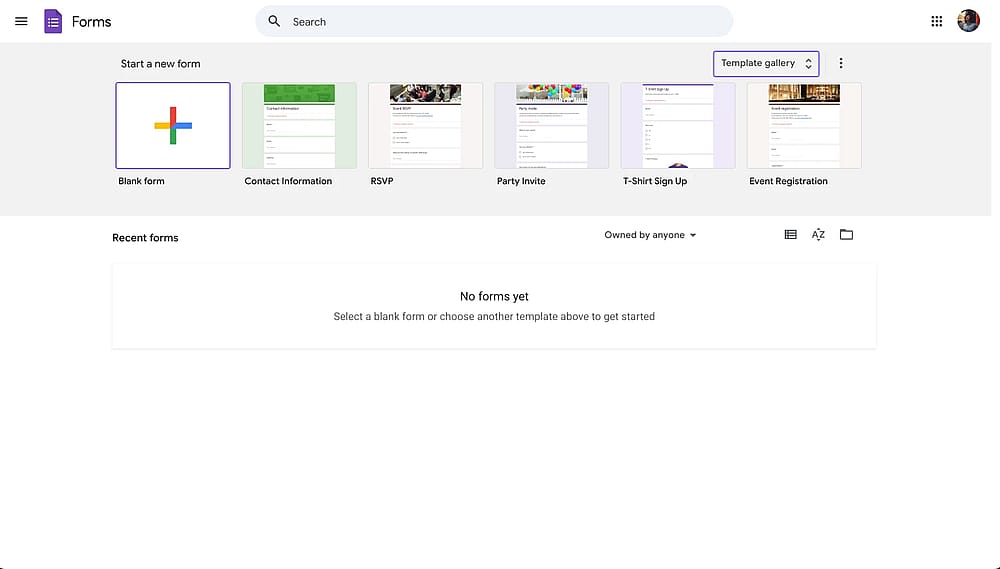Open the file picker folder icon
1000x569 pixels.
coord(846,235)
